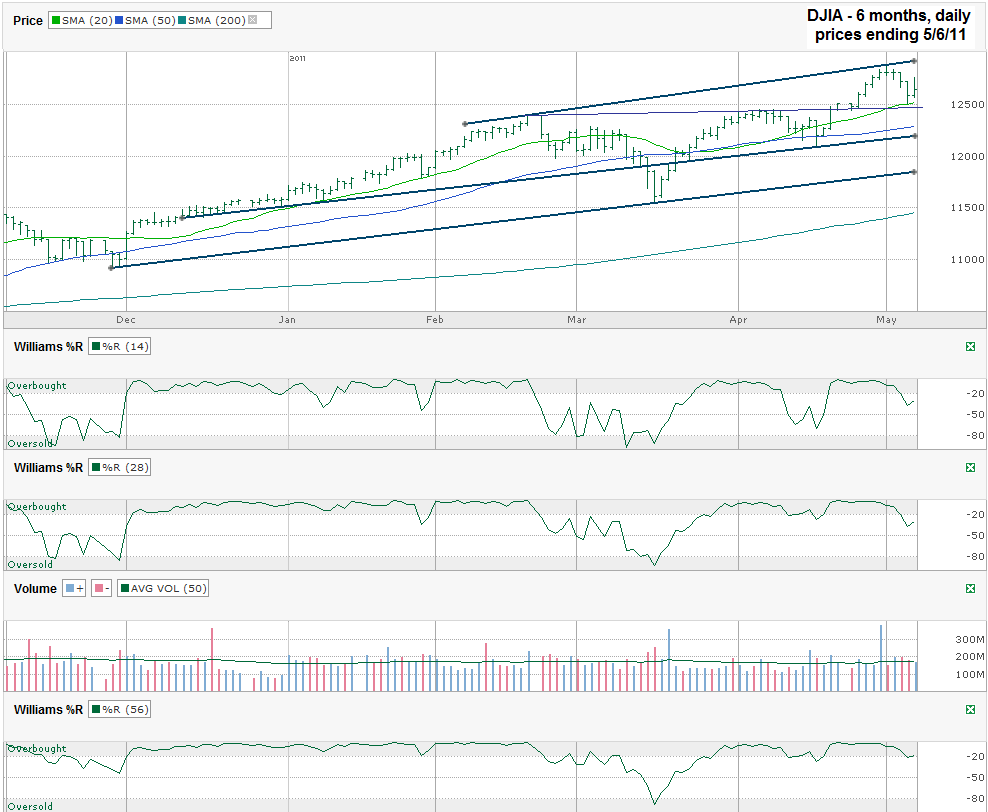Click the Feb label on the date axis
Viewport: 988px width, 812px height.
pos(435,319)
